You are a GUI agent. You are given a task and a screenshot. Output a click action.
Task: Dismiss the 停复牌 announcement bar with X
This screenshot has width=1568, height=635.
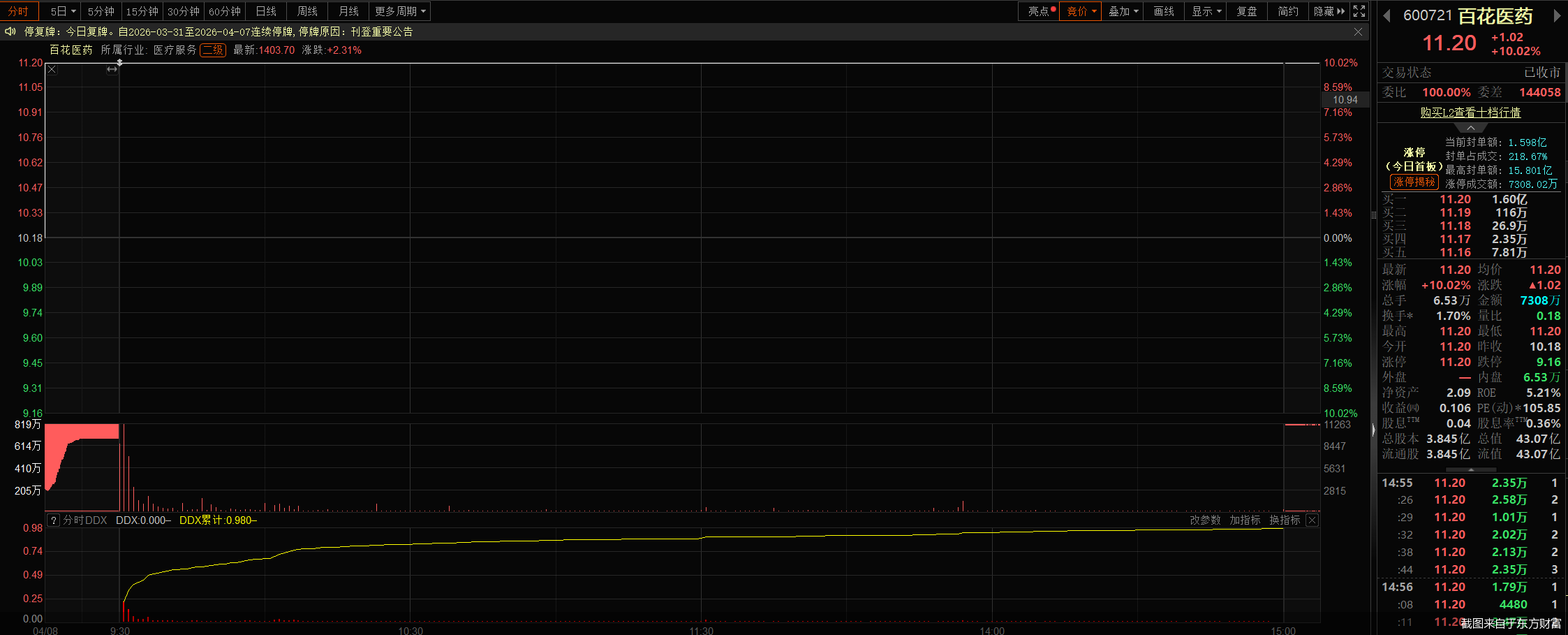point(1358,31)
